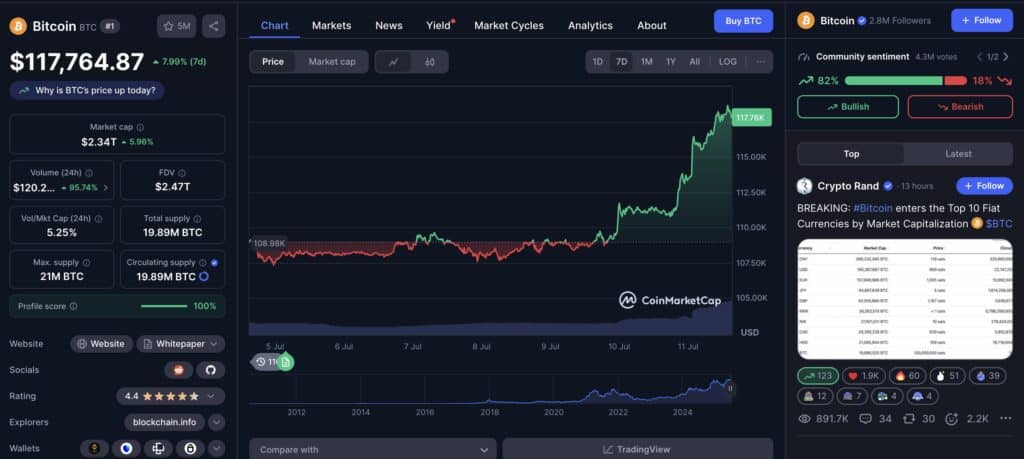Open the Analytics tab

[590, 25]
